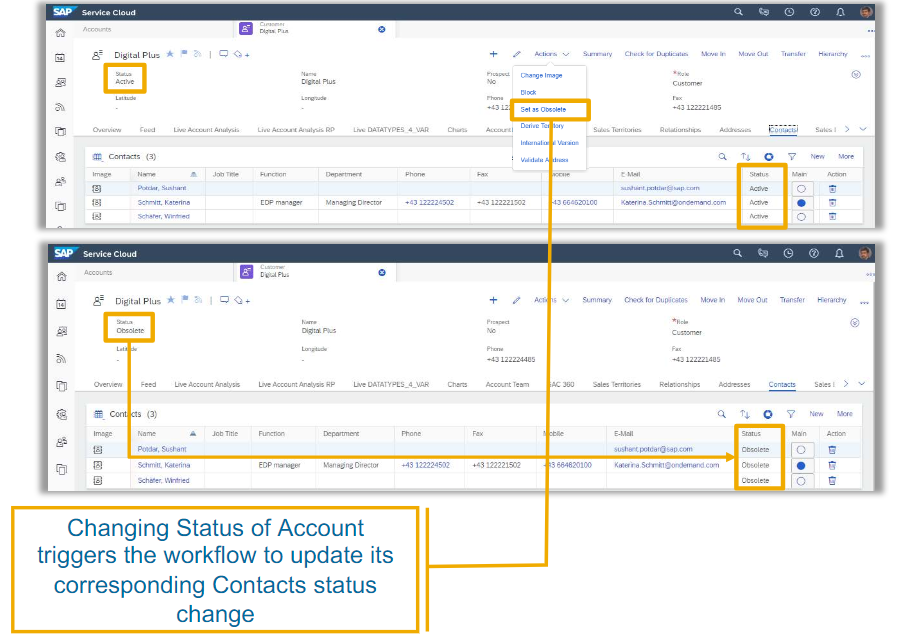Screen dimensions: 898x642
Task: Set Potdar, Sushant as main contact in the lower window
Action: pyautogui.click(x=801, y=450)
